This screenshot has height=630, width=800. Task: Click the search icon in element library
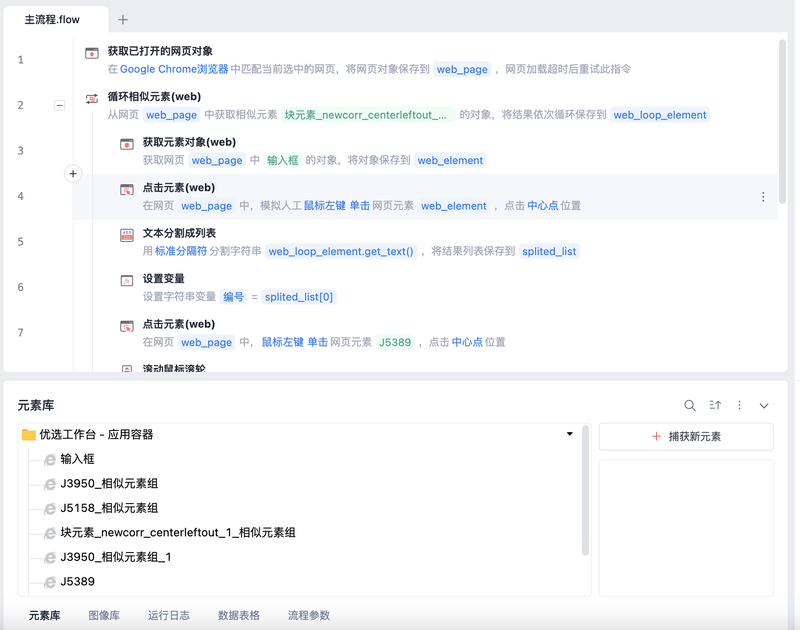pyautogui.click(x=690, y=405)
